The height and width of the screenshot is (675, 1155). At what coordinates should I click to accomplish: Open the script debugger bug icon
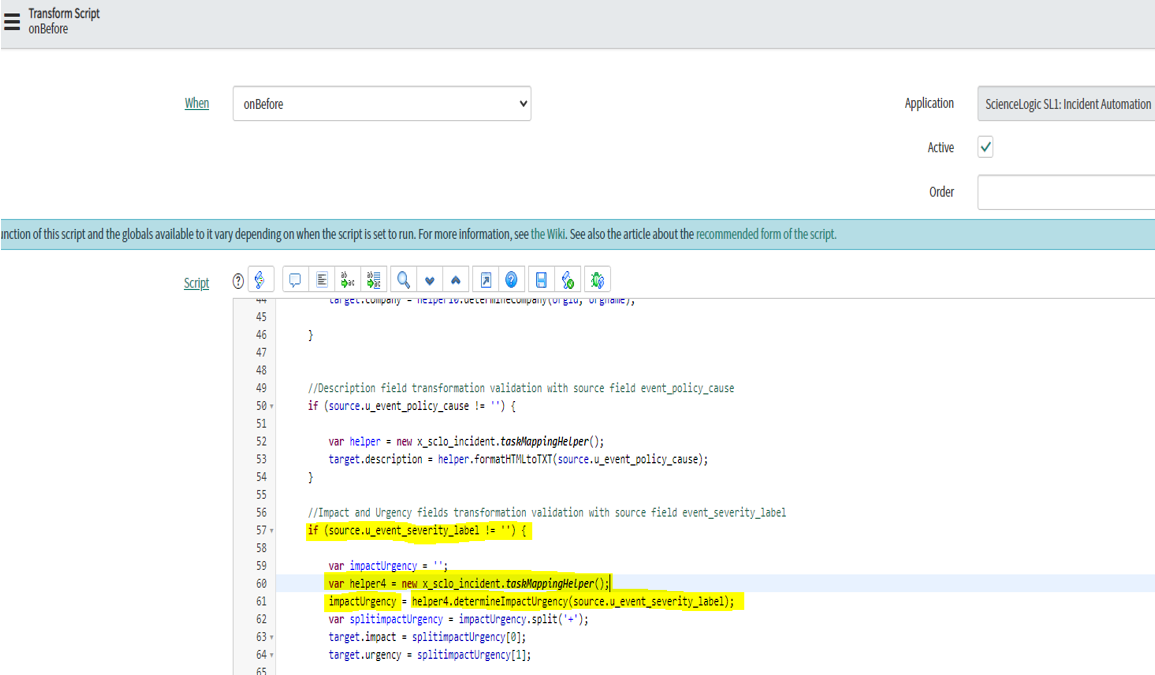pyautogui.click(x=597, y=281)
